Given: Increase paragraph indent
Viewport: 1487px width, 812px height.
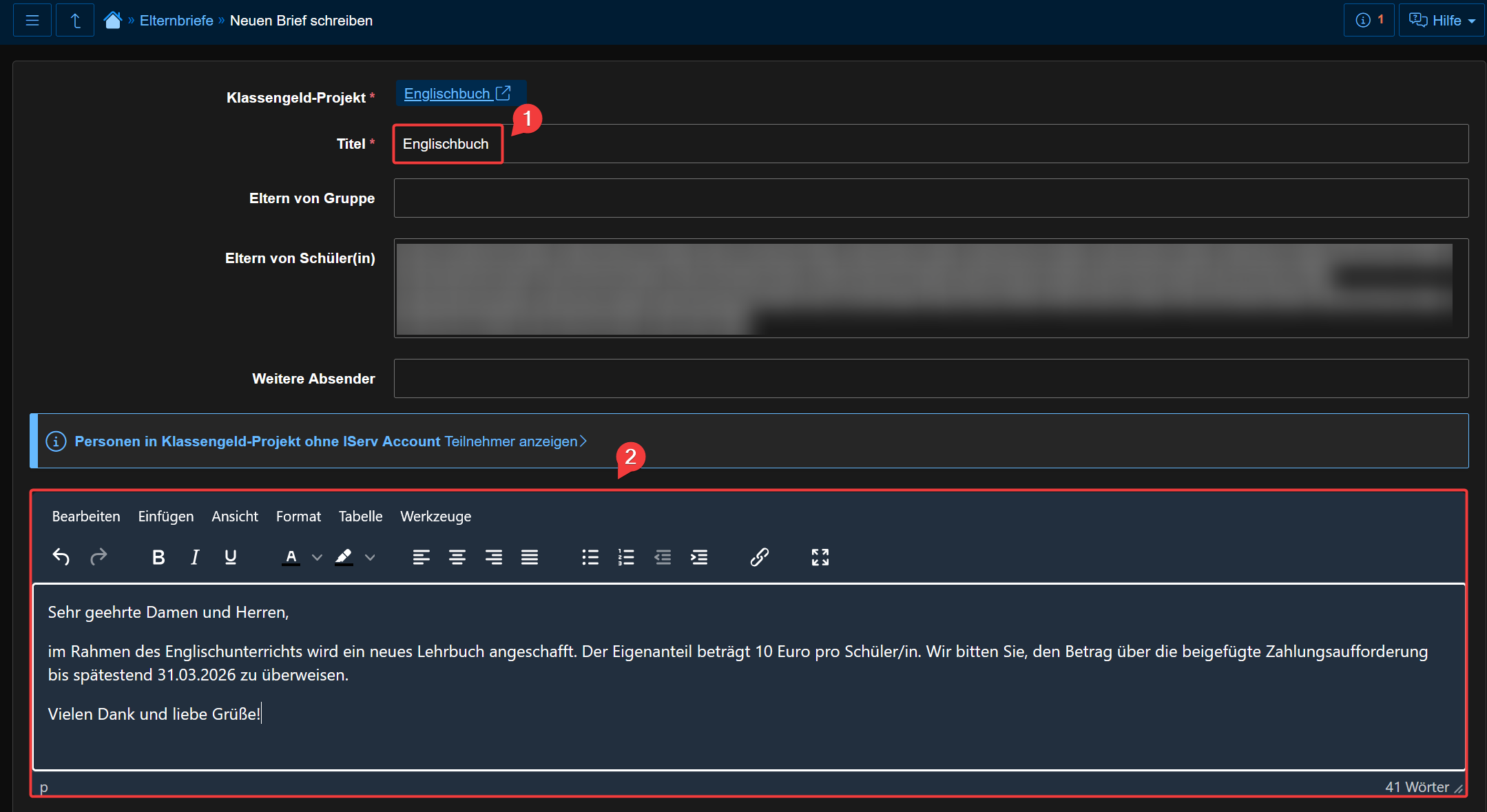Looking at the screenshot, I should tap(699, 557).
